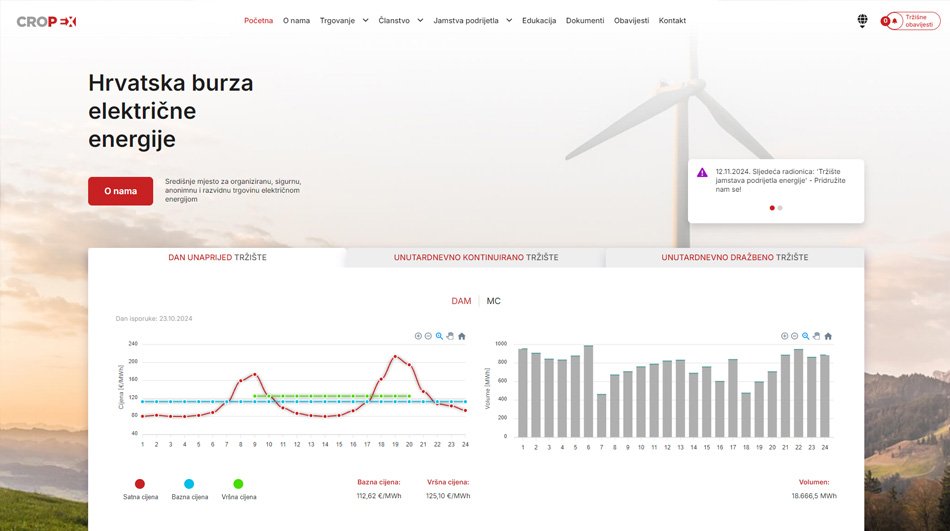Click the notification bell icon
950x531 pixels.
click(894, 21)
